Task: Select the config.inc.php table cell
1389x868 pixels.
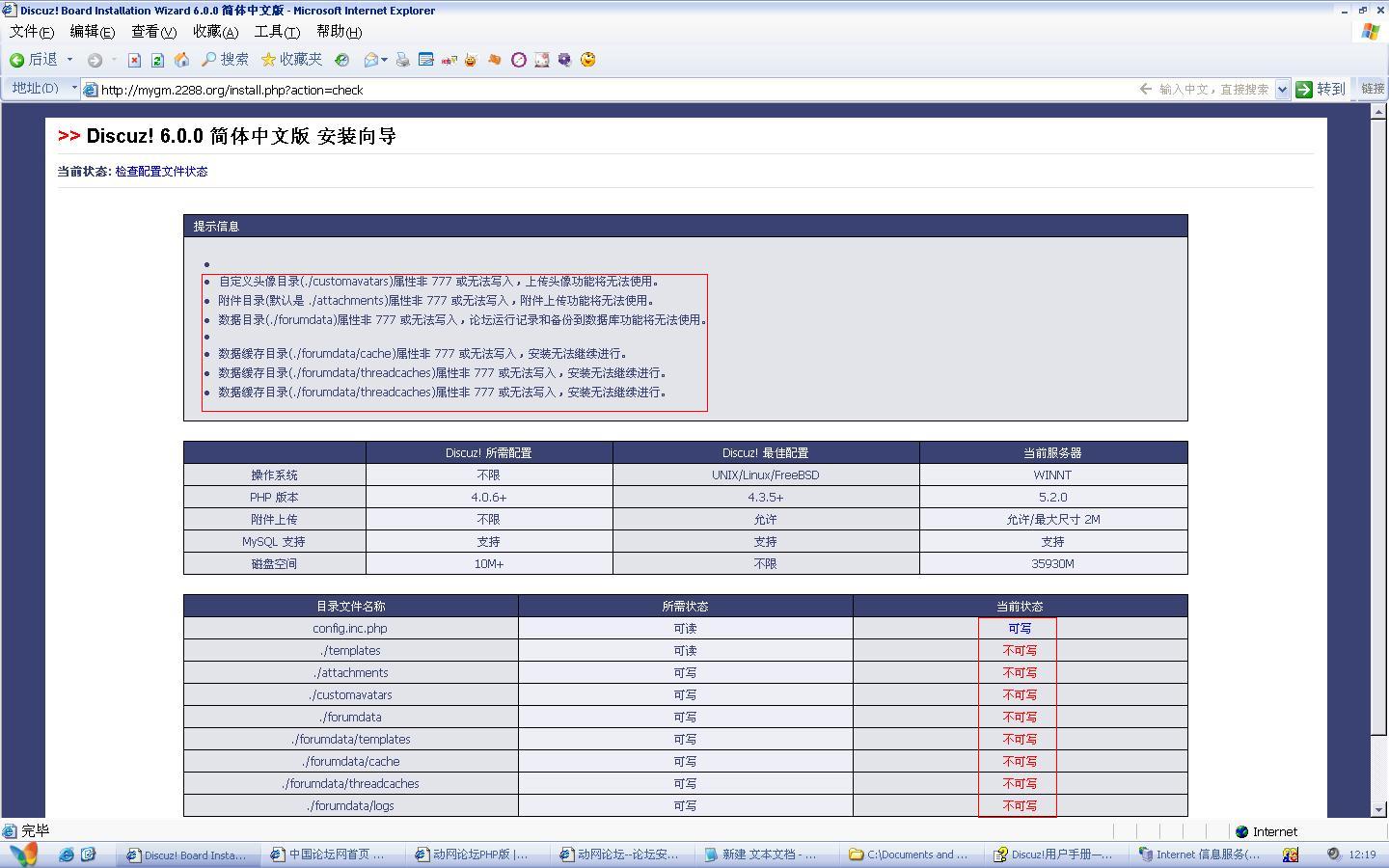Action: pos(350,628)
